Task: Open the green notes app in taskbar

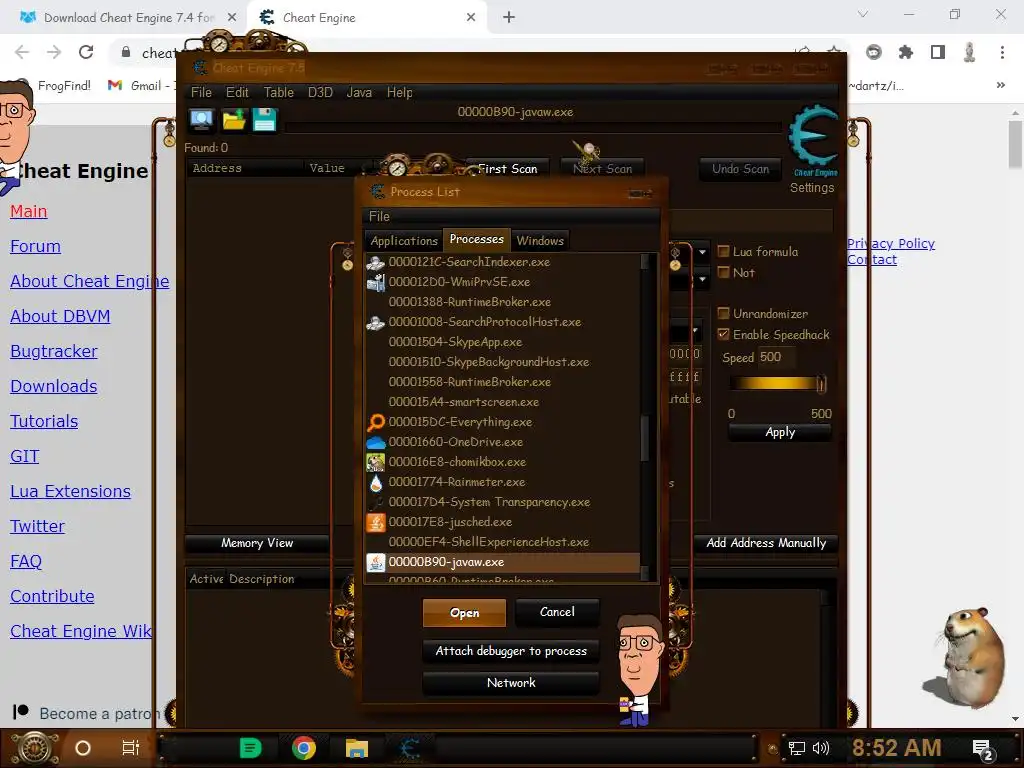Action: [250, 748]
